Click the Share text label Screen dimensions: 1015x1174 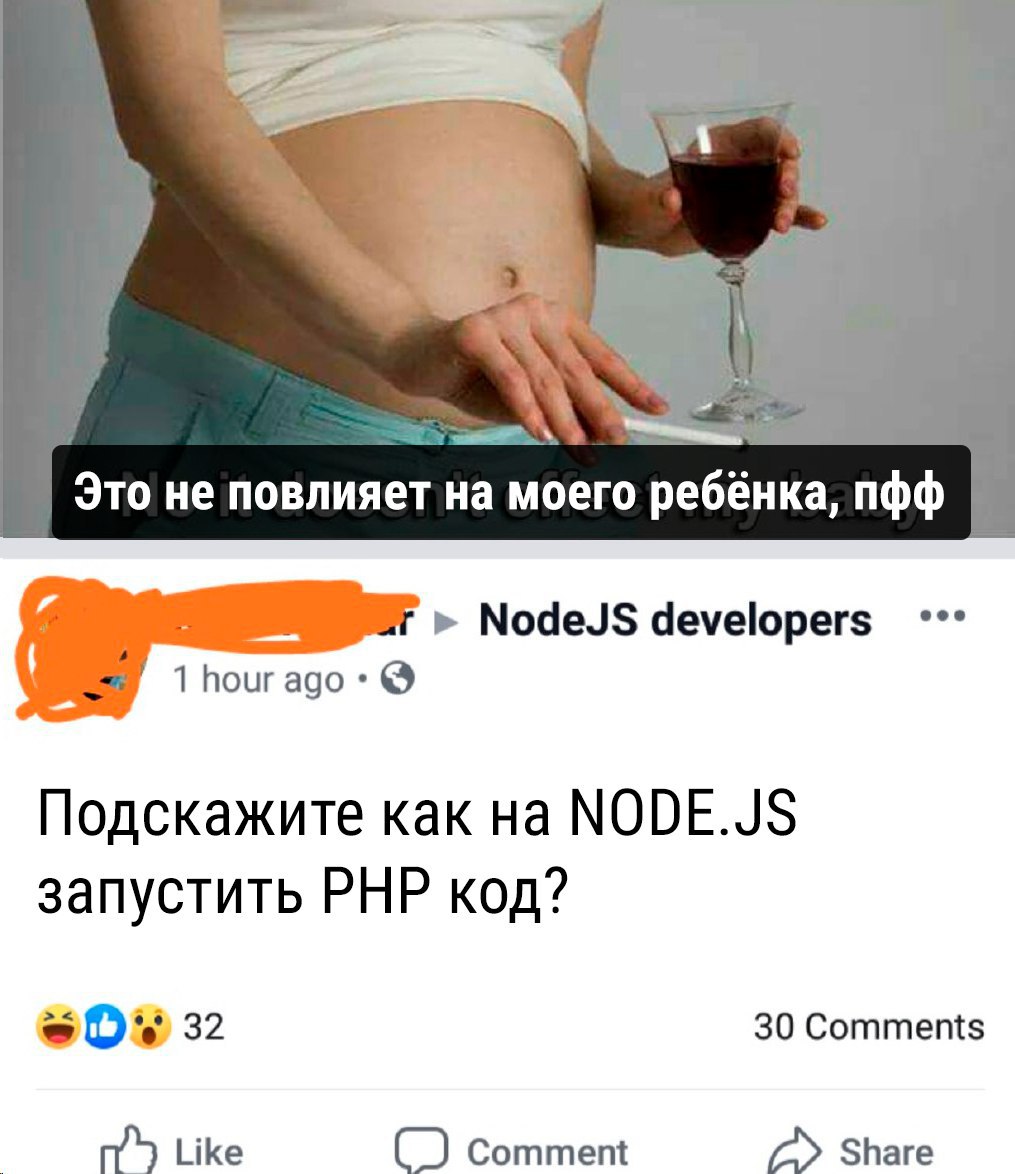pos(886,1152)
